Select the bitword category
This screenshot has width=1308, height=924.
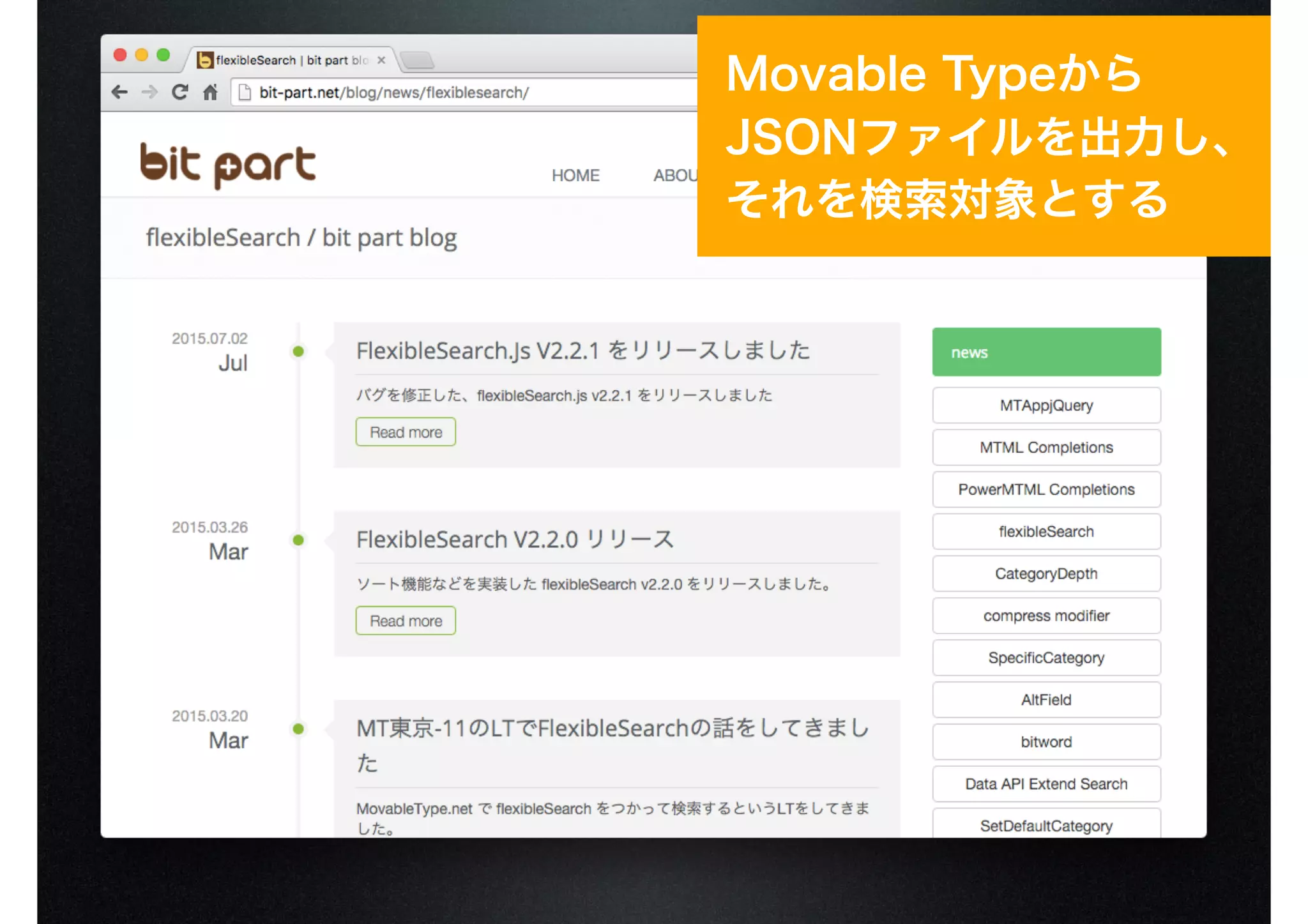click(1046, 743)
